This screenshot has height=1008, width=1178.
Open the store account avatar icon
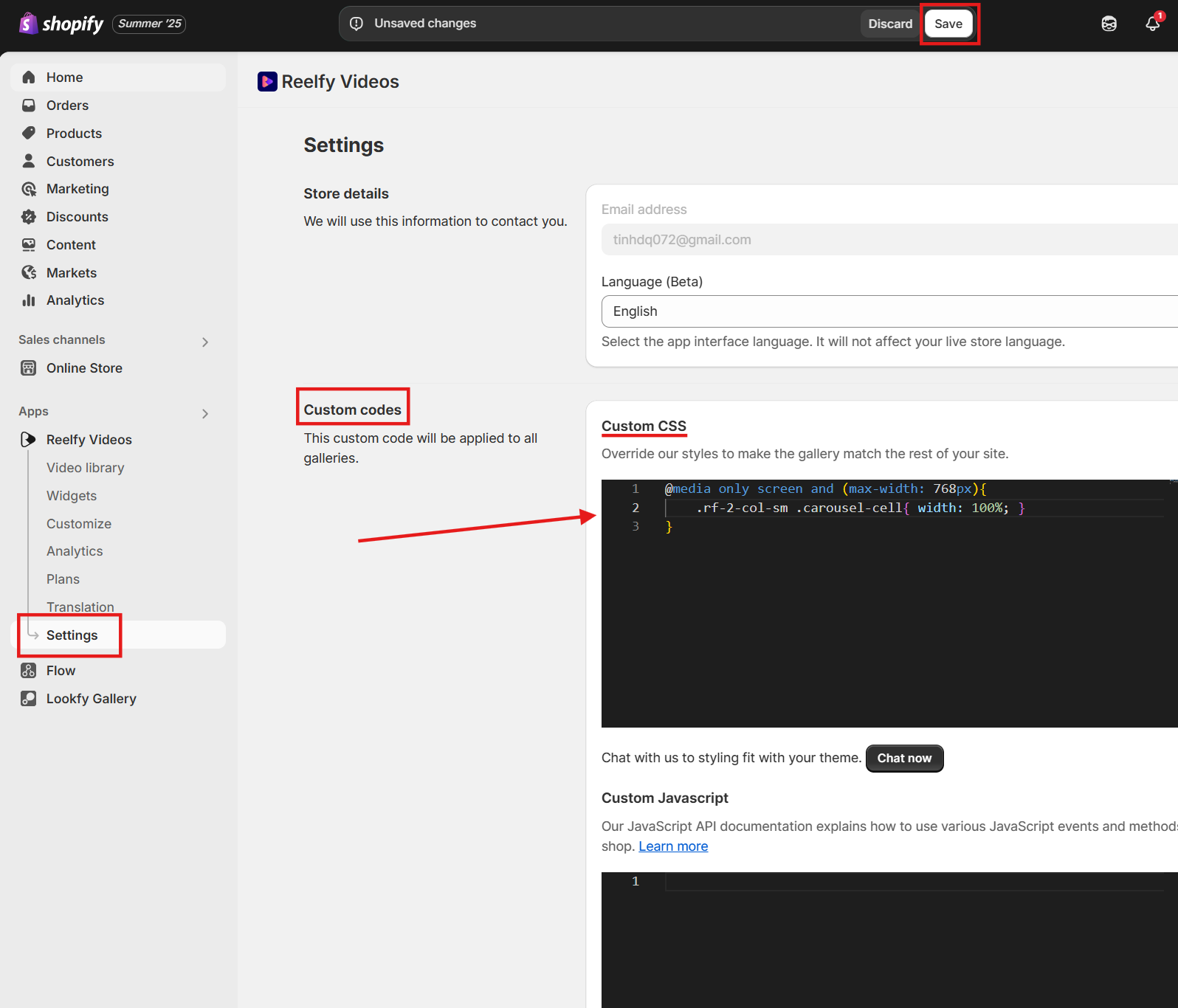[x=1109, y=24]
